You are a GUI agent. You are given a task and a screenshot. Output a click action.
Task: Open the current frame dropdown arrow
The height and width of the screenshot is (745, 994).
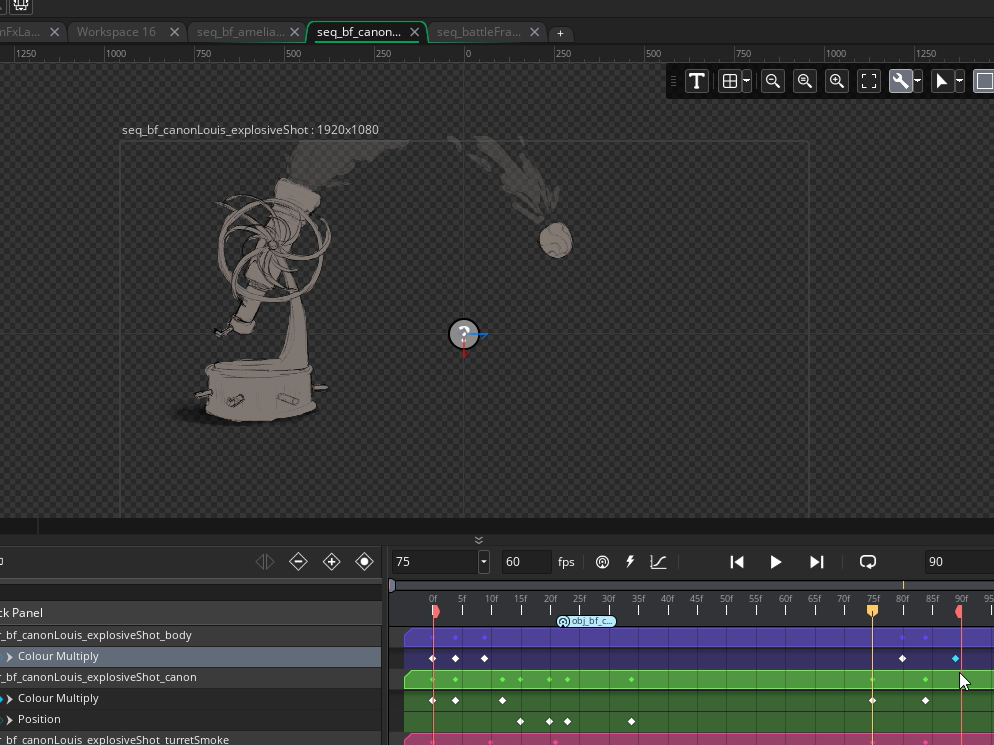[483, 562]
